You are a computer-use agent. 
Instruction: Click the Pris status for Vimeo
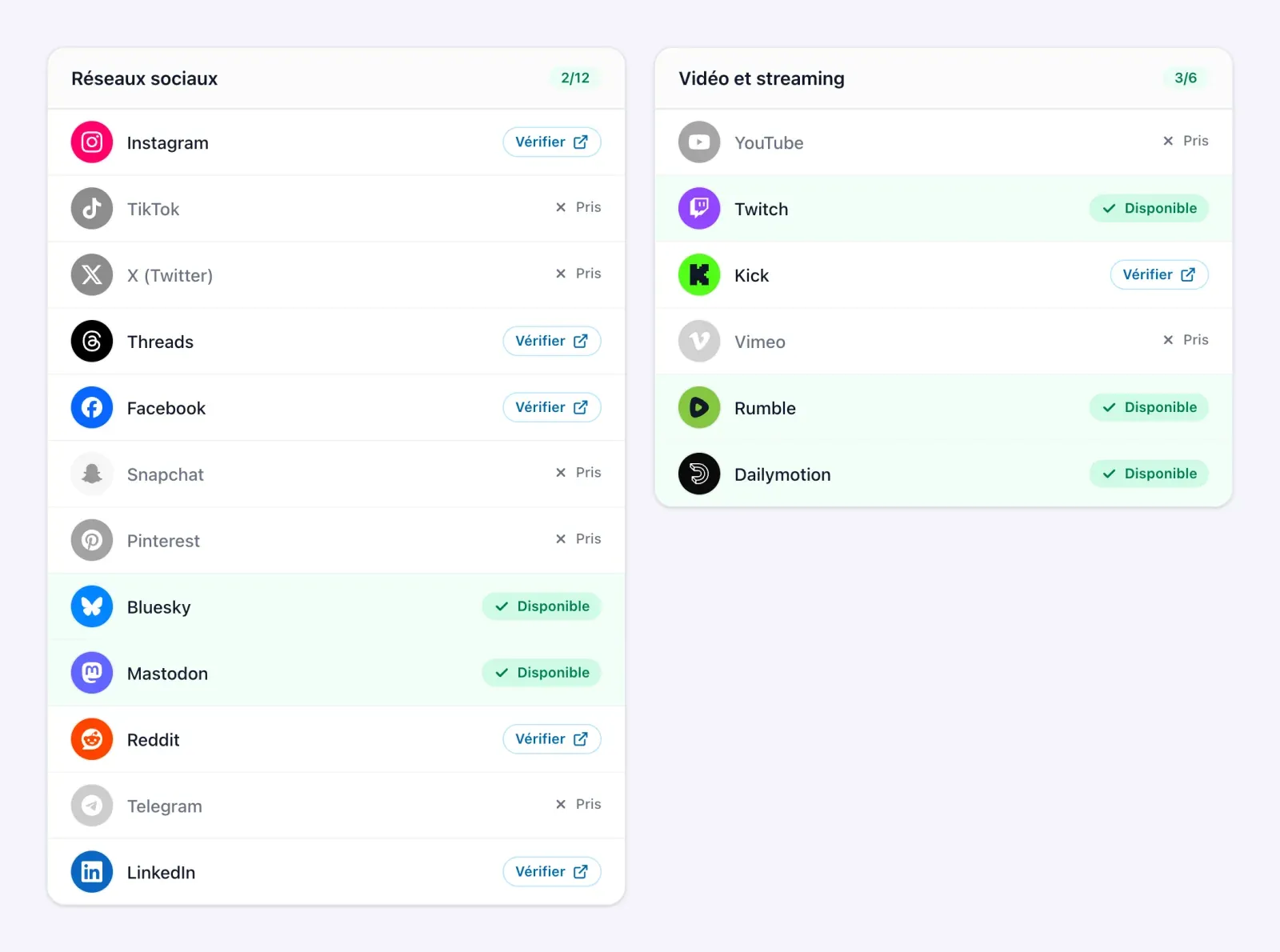click(x=1186, y=341)
